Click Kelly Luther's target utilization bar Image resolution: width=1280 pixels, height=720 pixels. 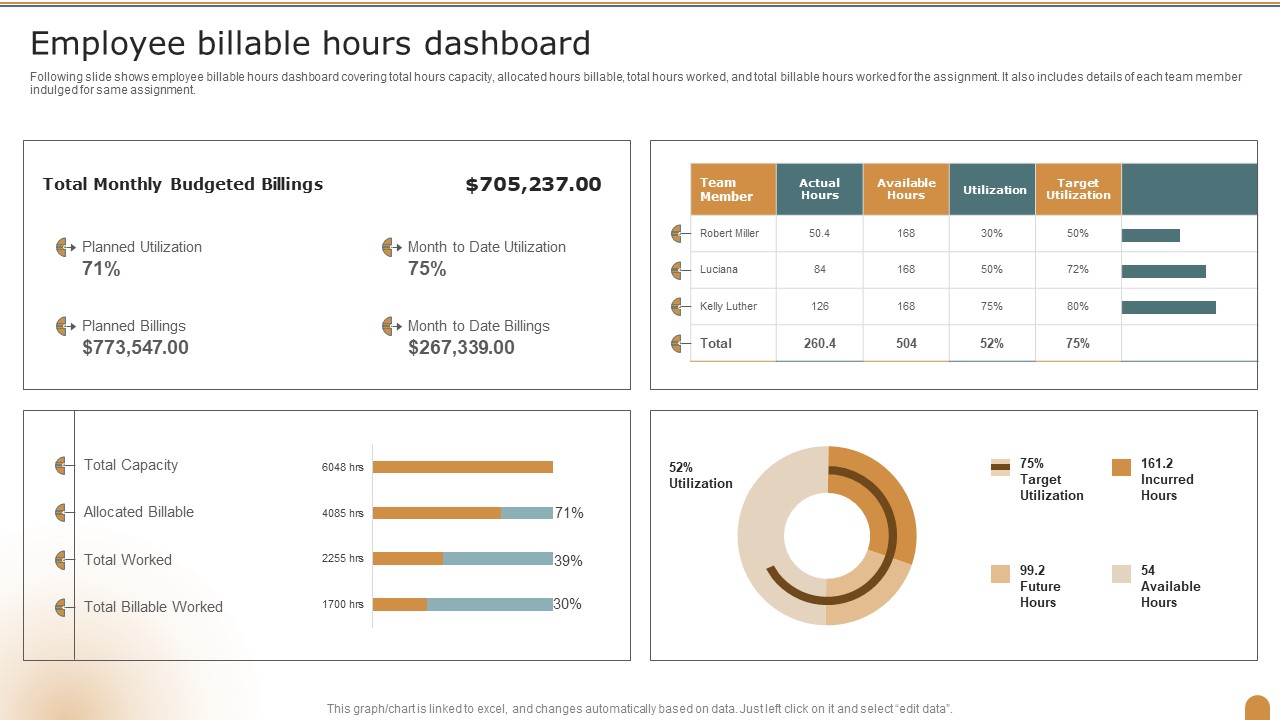(1169, 307)
